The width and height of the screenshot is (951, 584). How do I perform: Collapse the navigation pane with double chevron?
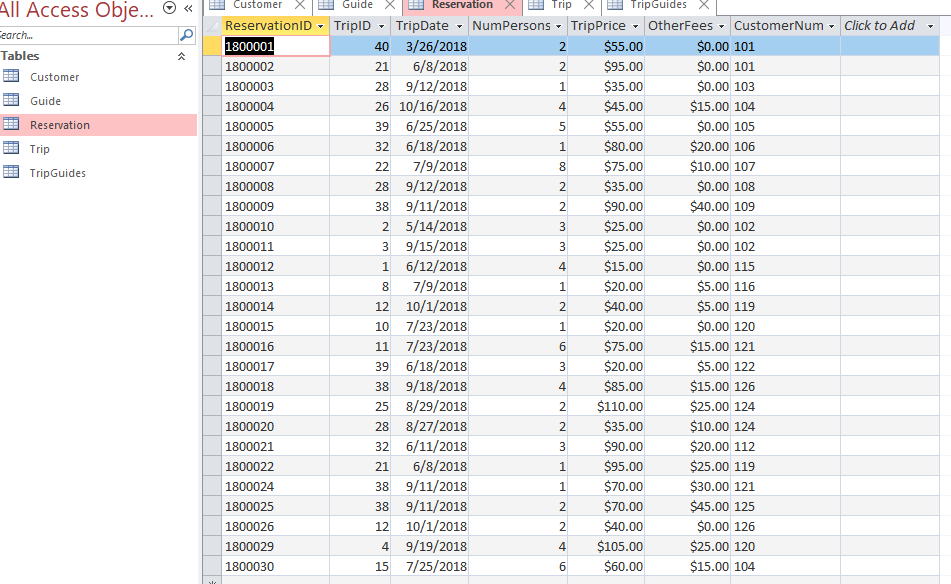tap(189, 8)
